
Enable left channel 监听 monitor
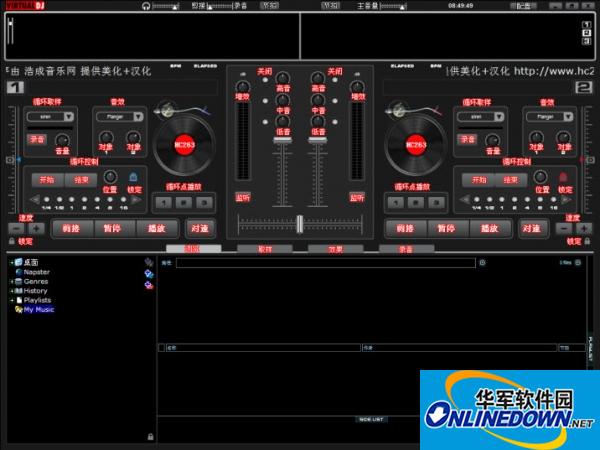tap(243, 197)
